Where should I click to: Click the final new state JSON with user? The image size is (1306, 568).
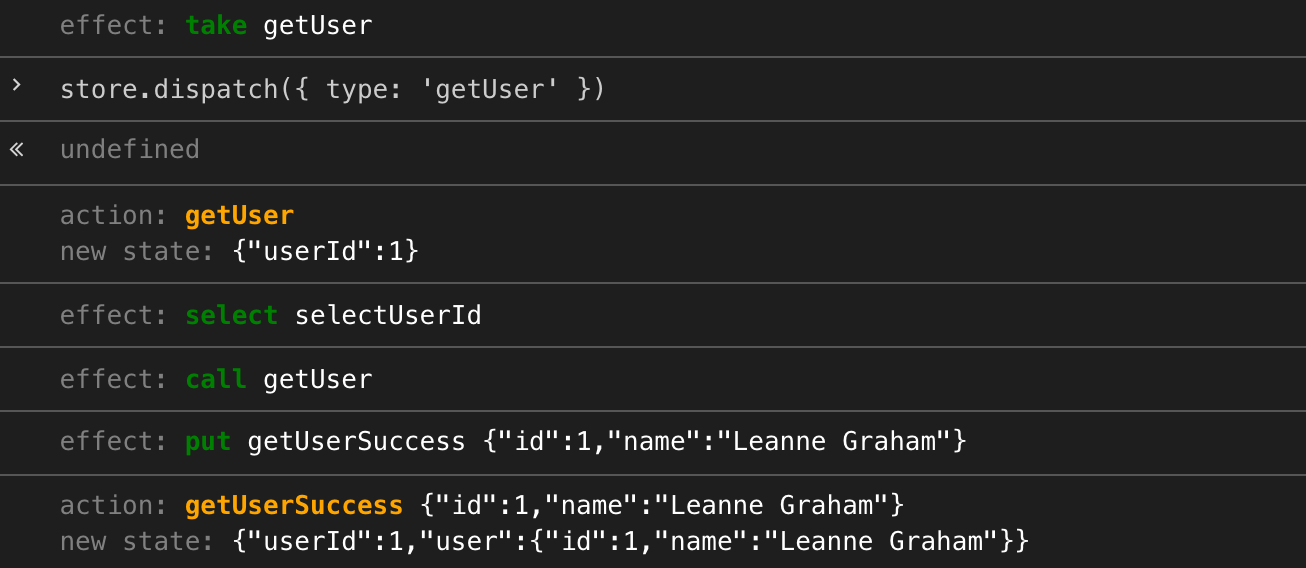(x=630, y=541)
